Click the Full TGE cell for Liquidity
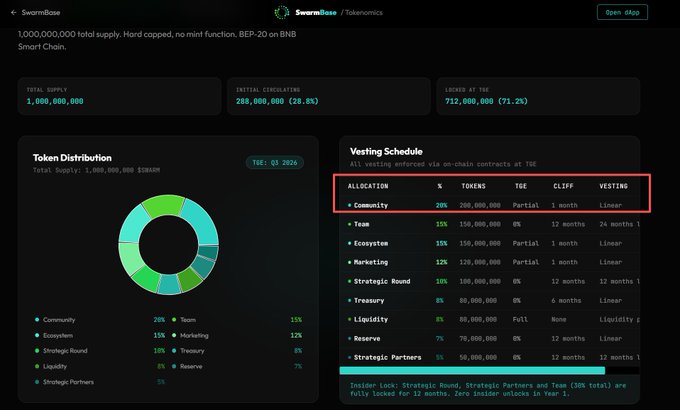The height and width of the screenshot is (410, 680). (x=520, y=319)
